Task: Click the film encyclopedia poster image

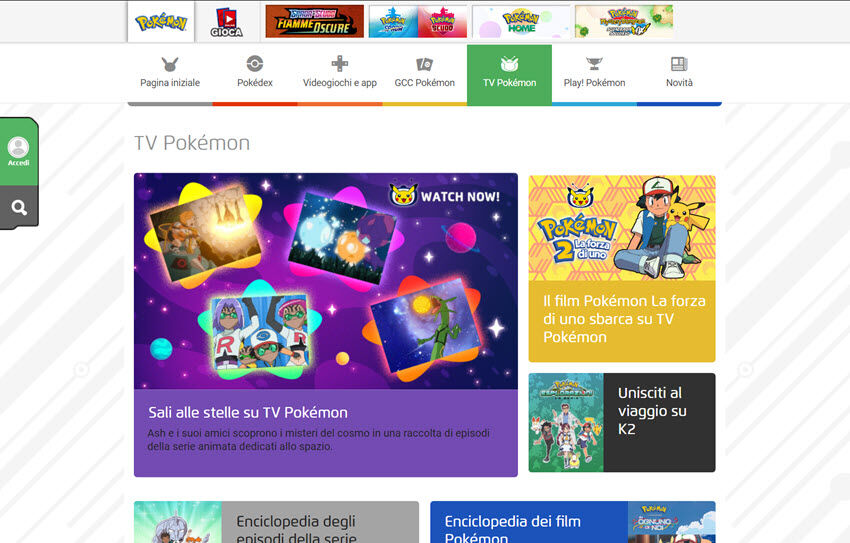Action: (671, 522)
